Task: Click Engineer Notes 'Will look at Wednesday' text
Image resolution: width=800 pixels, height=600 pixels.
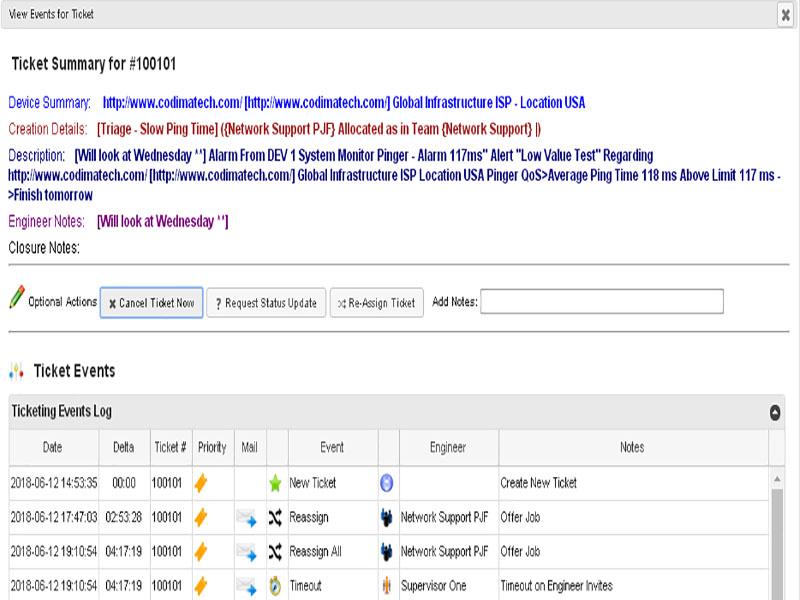Action: point(162,221)
